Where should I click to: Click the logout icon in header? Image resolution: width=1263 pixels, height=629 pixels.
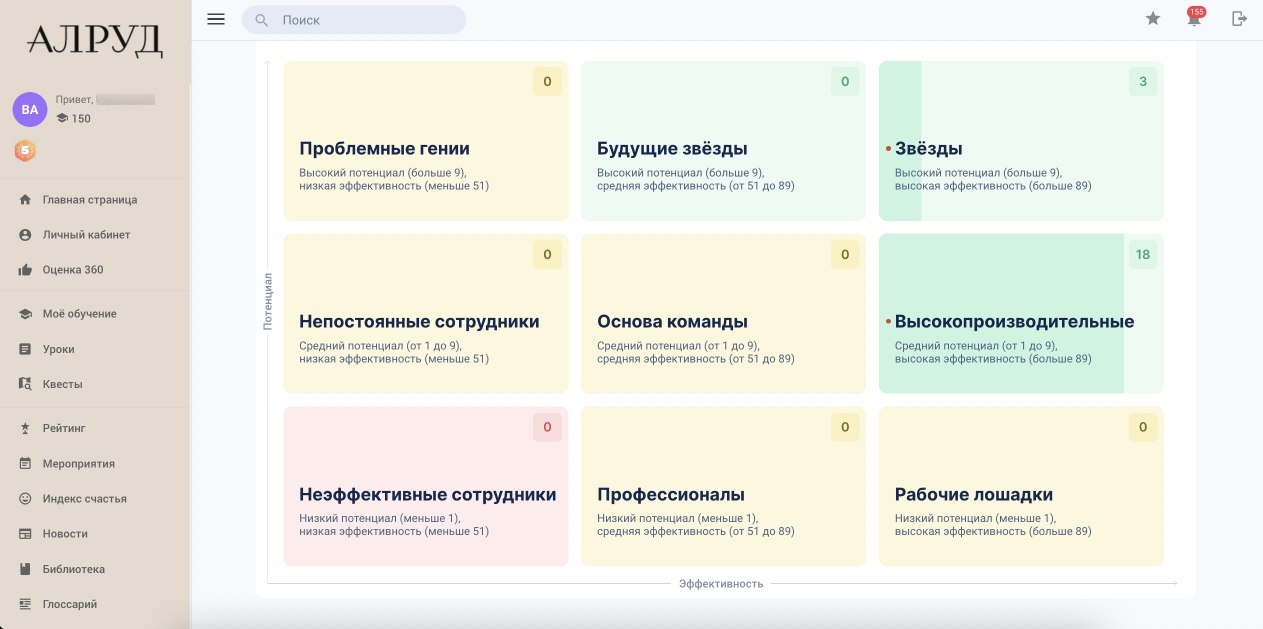coord(1239,19)
